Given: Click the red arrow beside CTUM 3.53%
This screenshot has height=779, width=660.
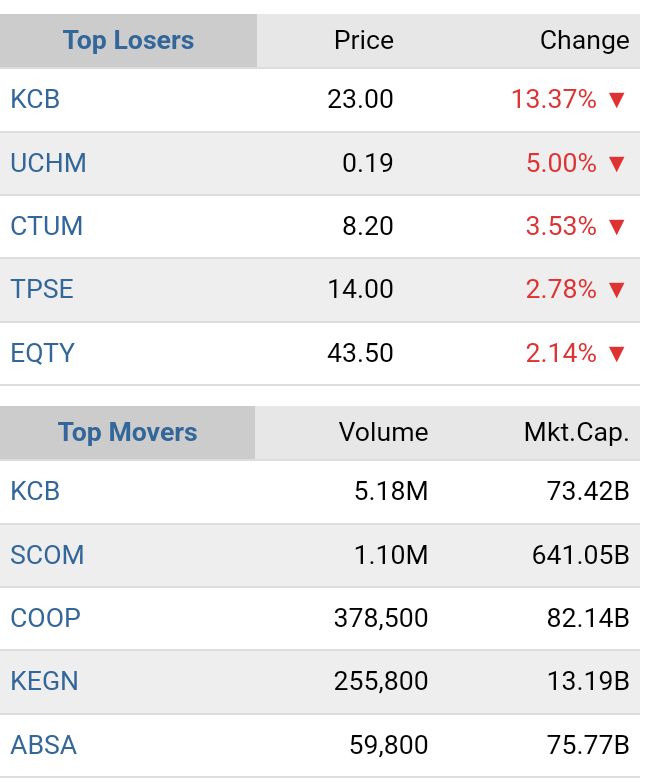Looking at the screenshot, I should click(x=616, y=227).
